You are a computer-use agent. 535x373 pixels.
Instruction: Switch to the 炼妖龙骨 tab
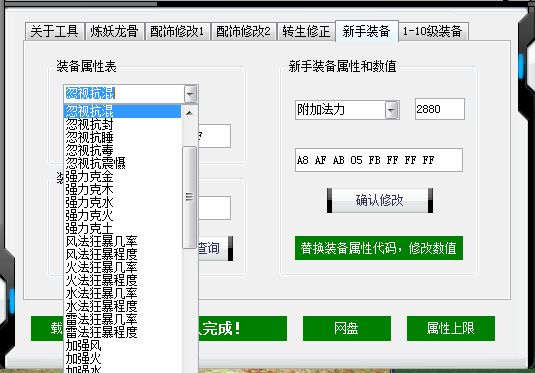click(114, 32)
